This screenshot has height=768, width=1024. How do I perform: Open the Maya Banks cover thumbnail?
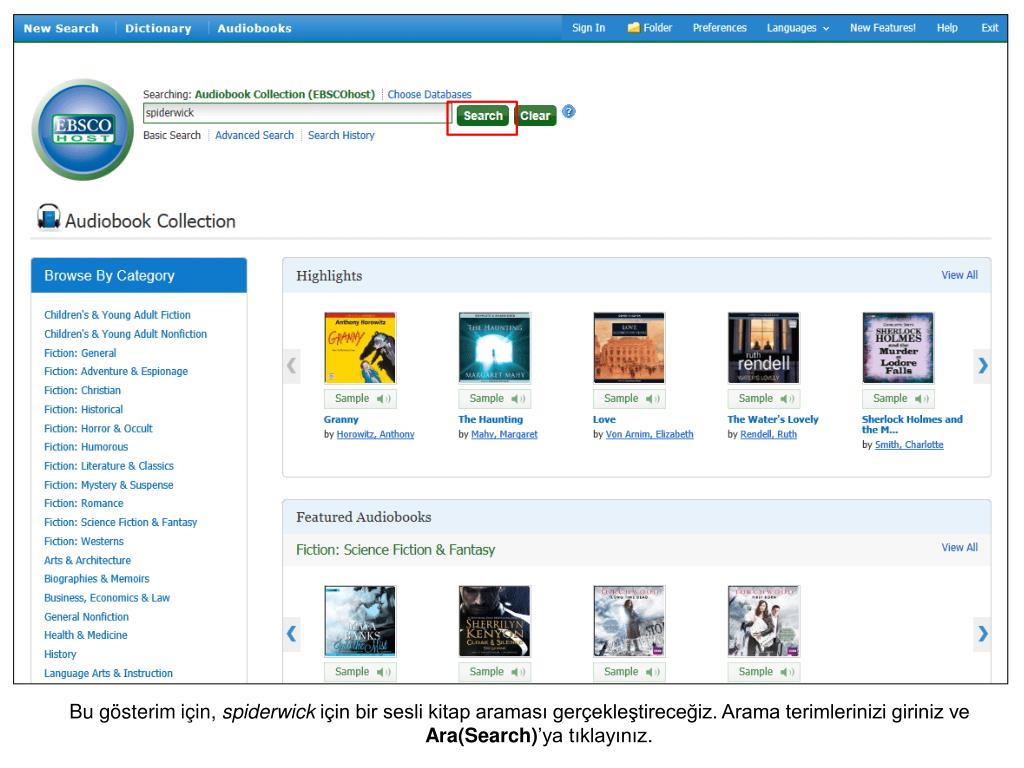click(360, 620)
